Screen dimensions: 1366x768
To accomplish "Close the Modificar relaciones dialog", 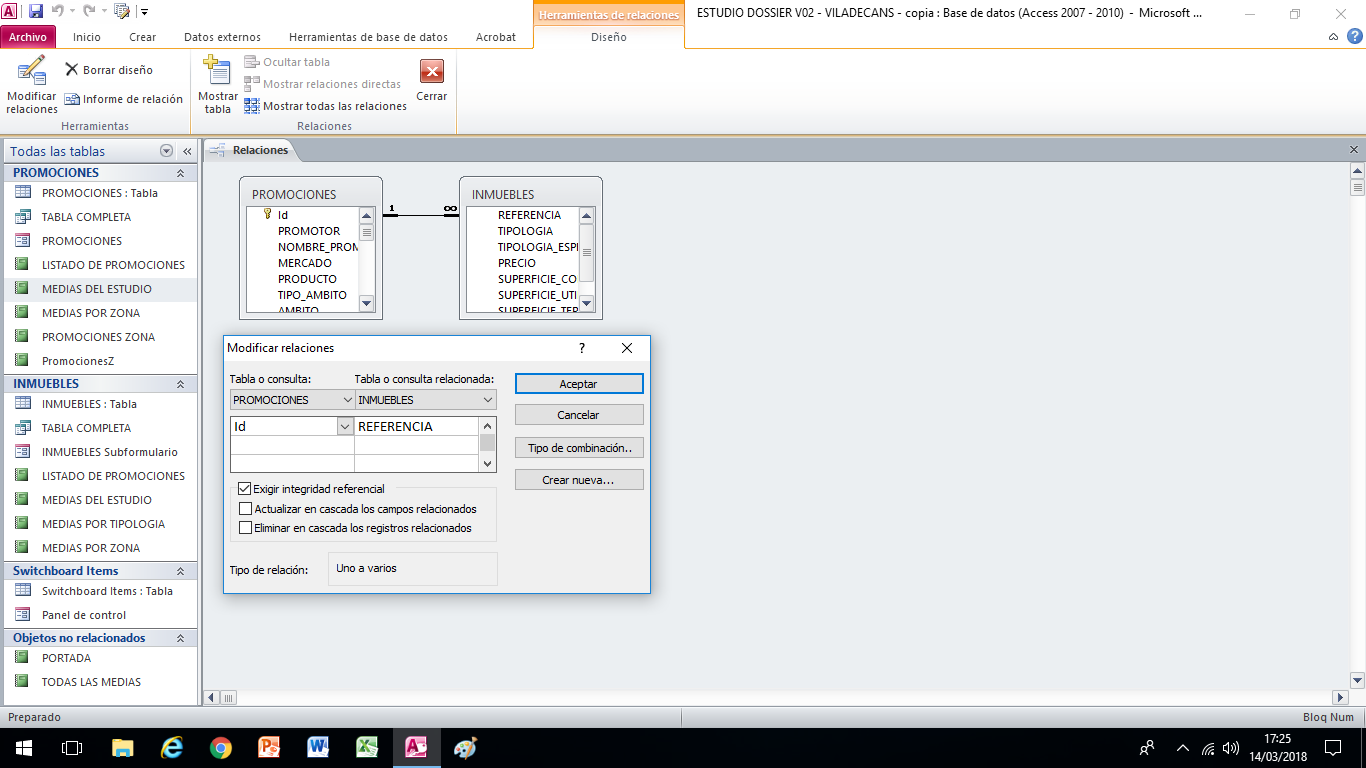I will coord(627,348).
